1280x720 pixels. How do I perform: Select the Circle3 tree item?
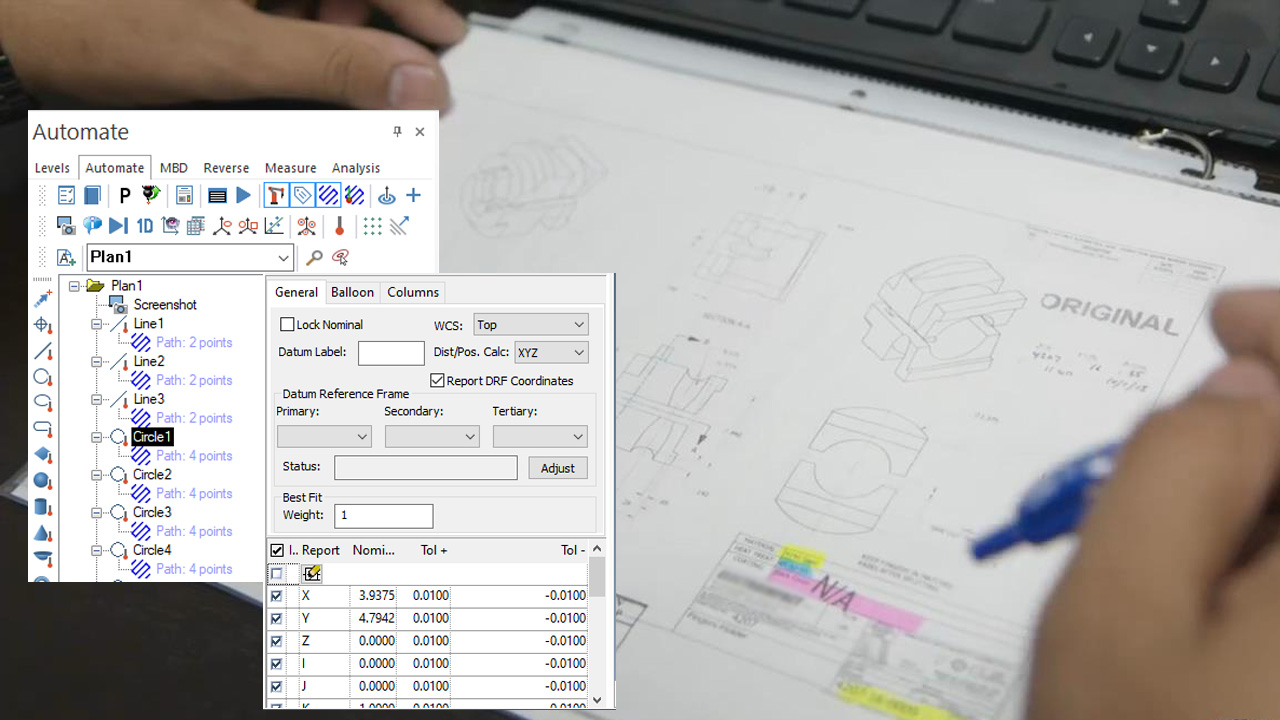pyautogui.click(x=152, y=513)
